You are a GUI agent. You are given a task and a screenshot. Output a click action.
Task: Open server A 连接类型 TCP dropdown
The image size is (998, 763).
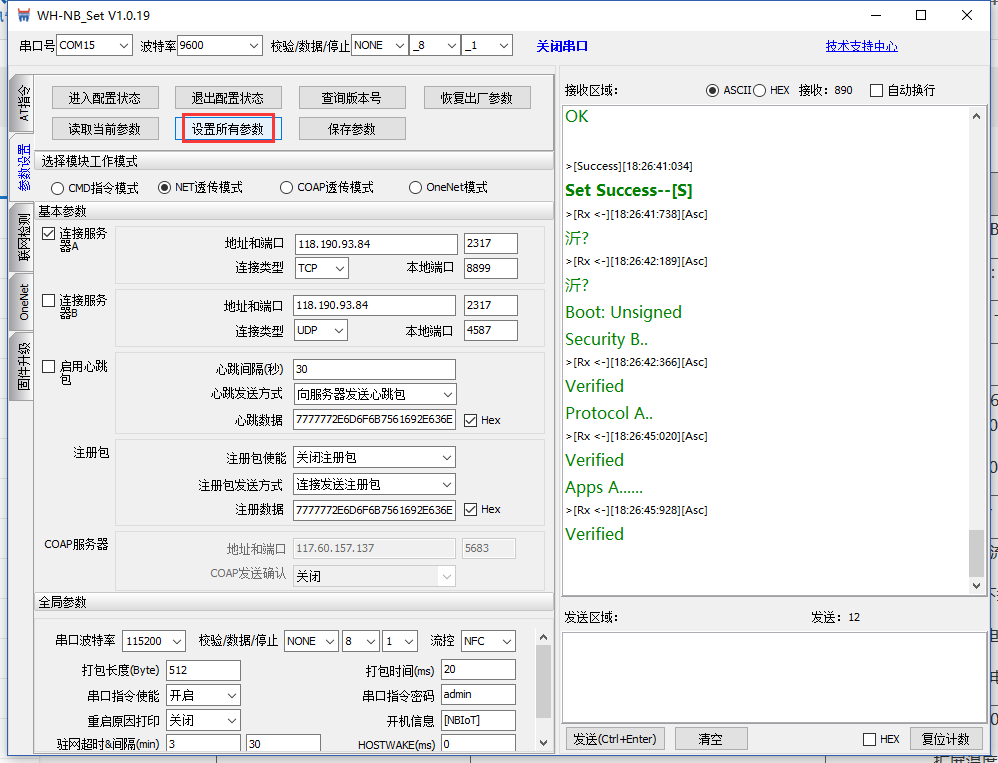point(321,269)
